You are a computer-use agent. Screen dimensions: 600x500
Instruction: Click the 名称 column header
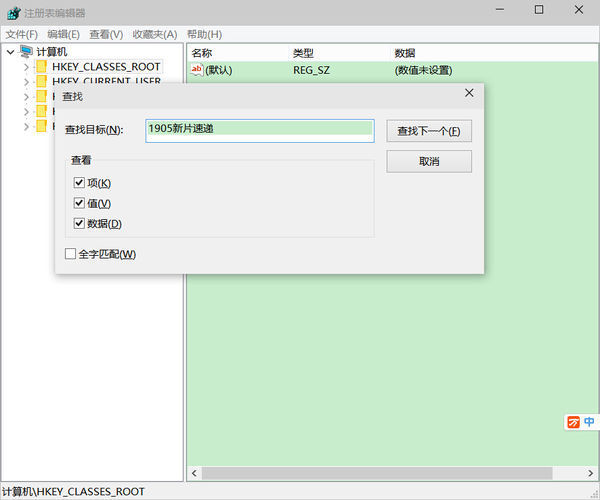tap(202, 53)
